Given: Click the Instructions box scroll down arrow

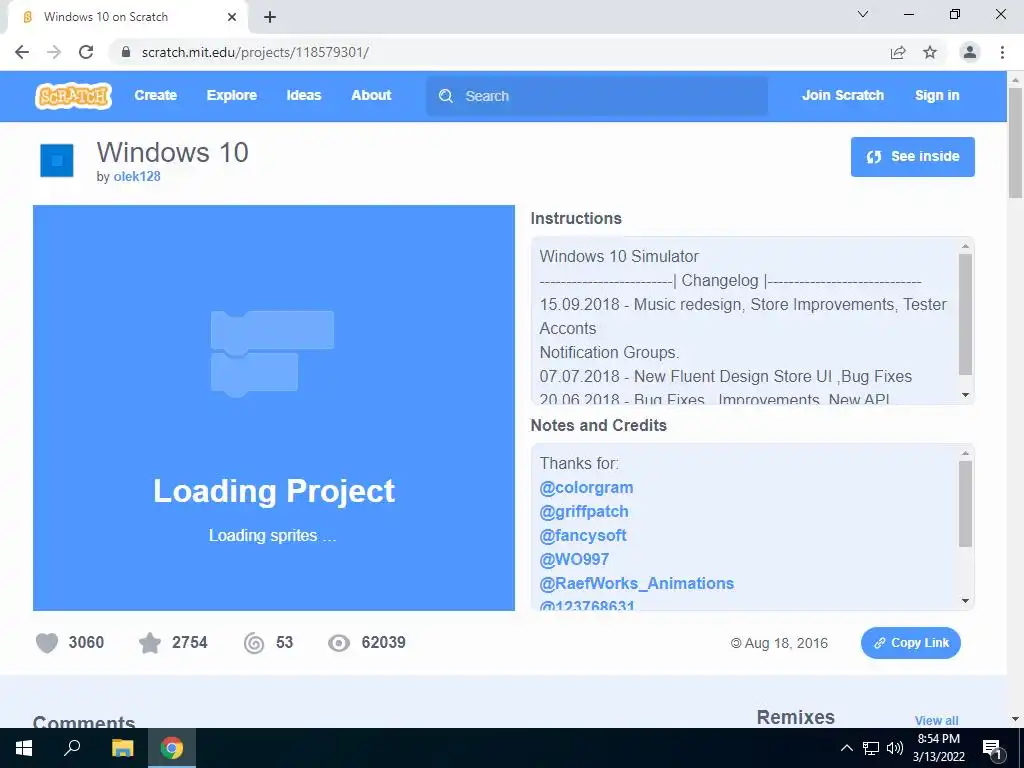Looking at the screenshot, I should pyautogui.click(x=965, y=395).
